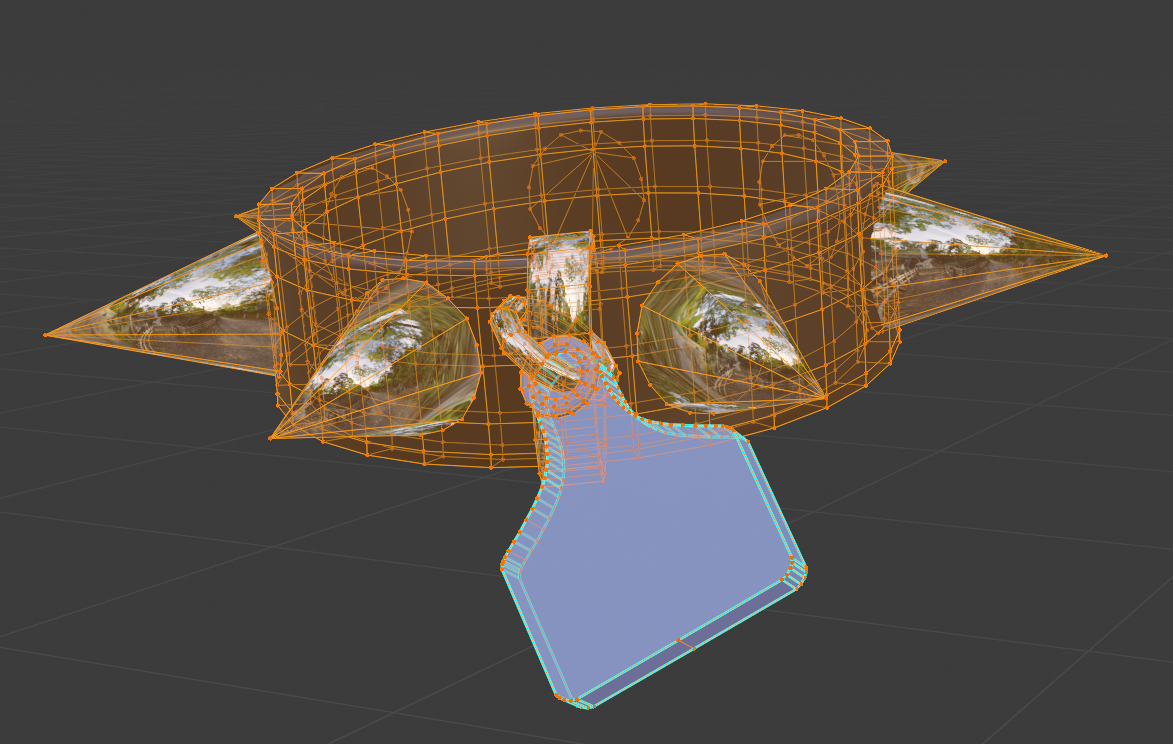Select the tip of the far-right large spike

click(x=1105, y=256)
